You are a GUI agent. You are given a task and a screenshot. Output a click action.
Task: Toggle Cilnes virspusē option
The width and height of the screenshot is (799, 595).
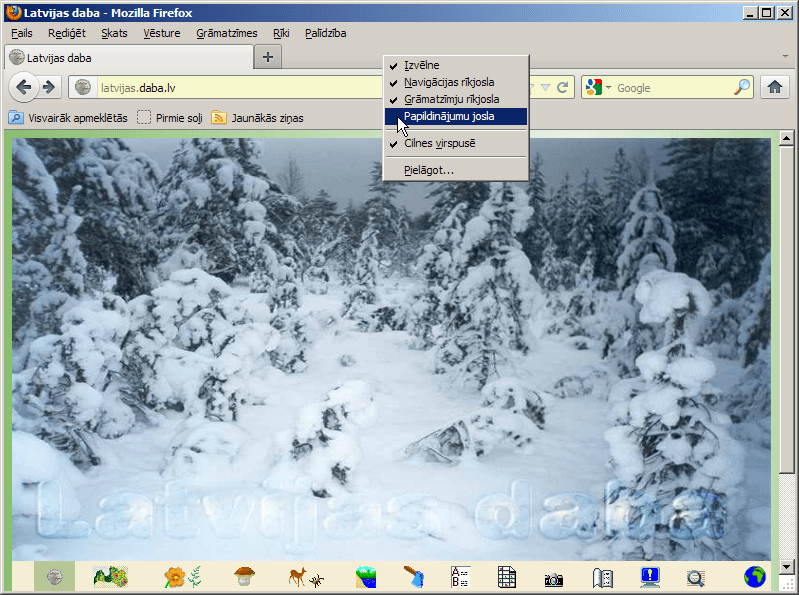456,143
